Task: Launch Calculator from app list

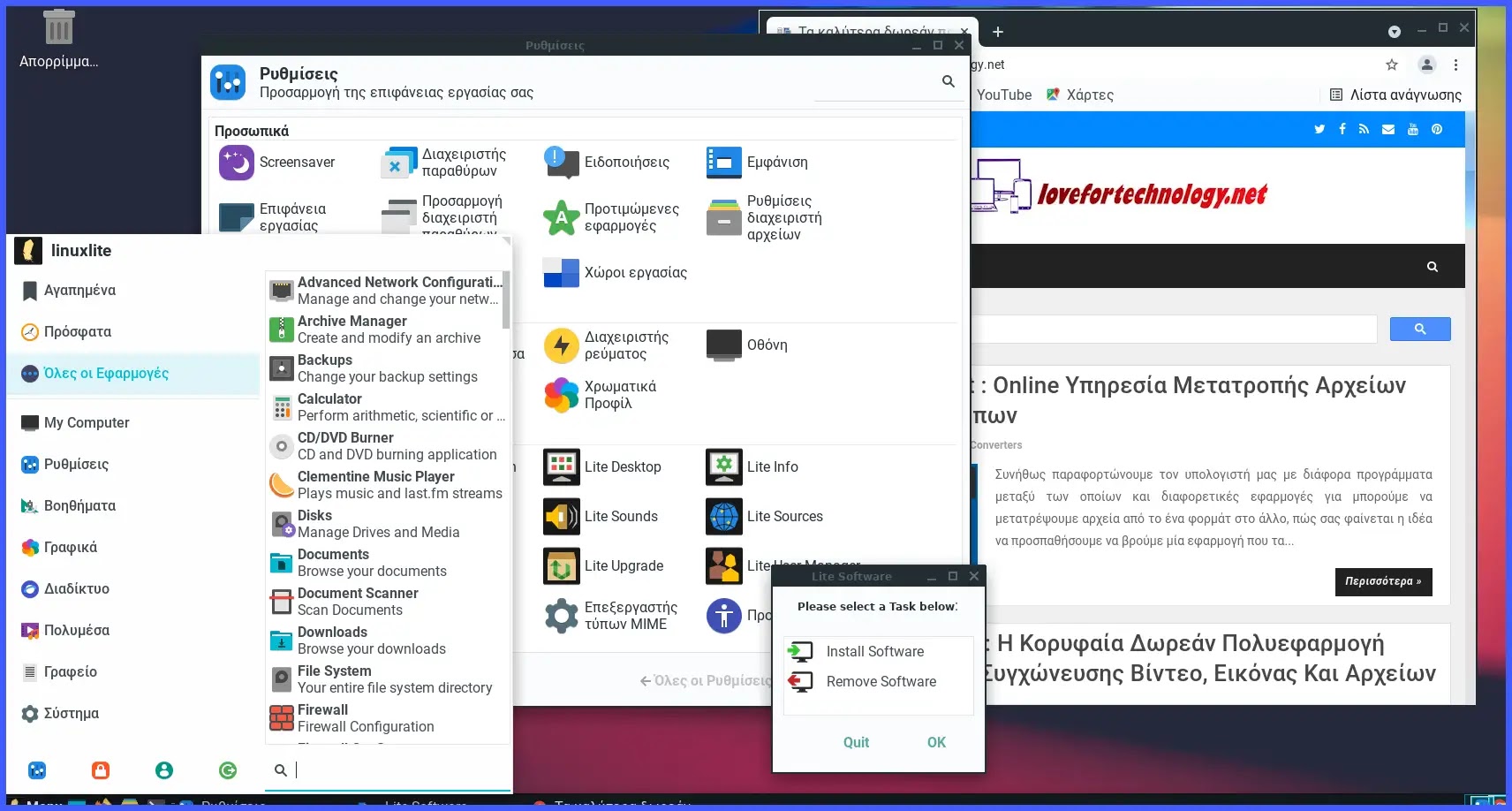Action: click(x=385, y=407)
